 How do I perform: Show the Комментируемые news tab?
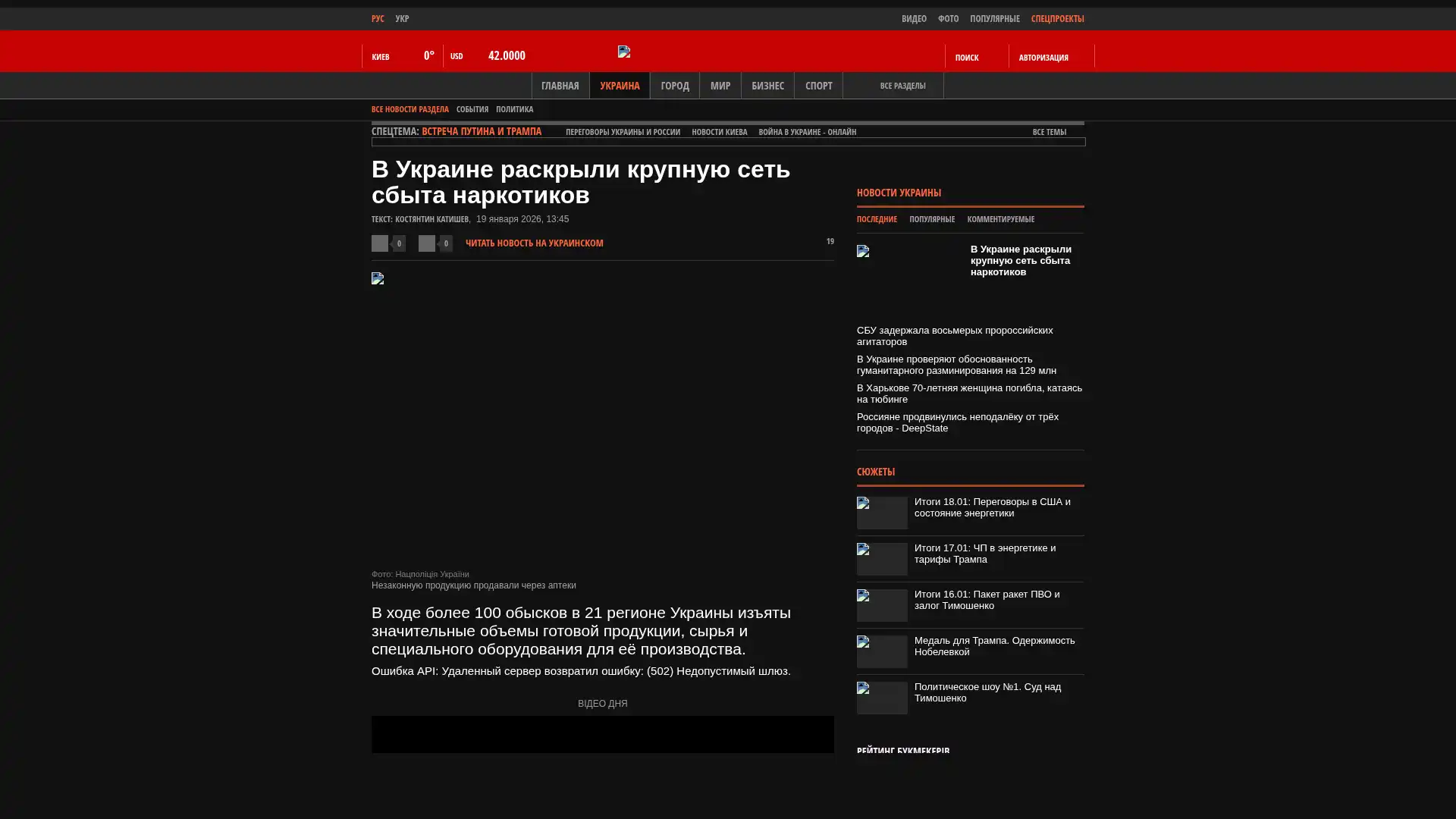[1000, 220]
